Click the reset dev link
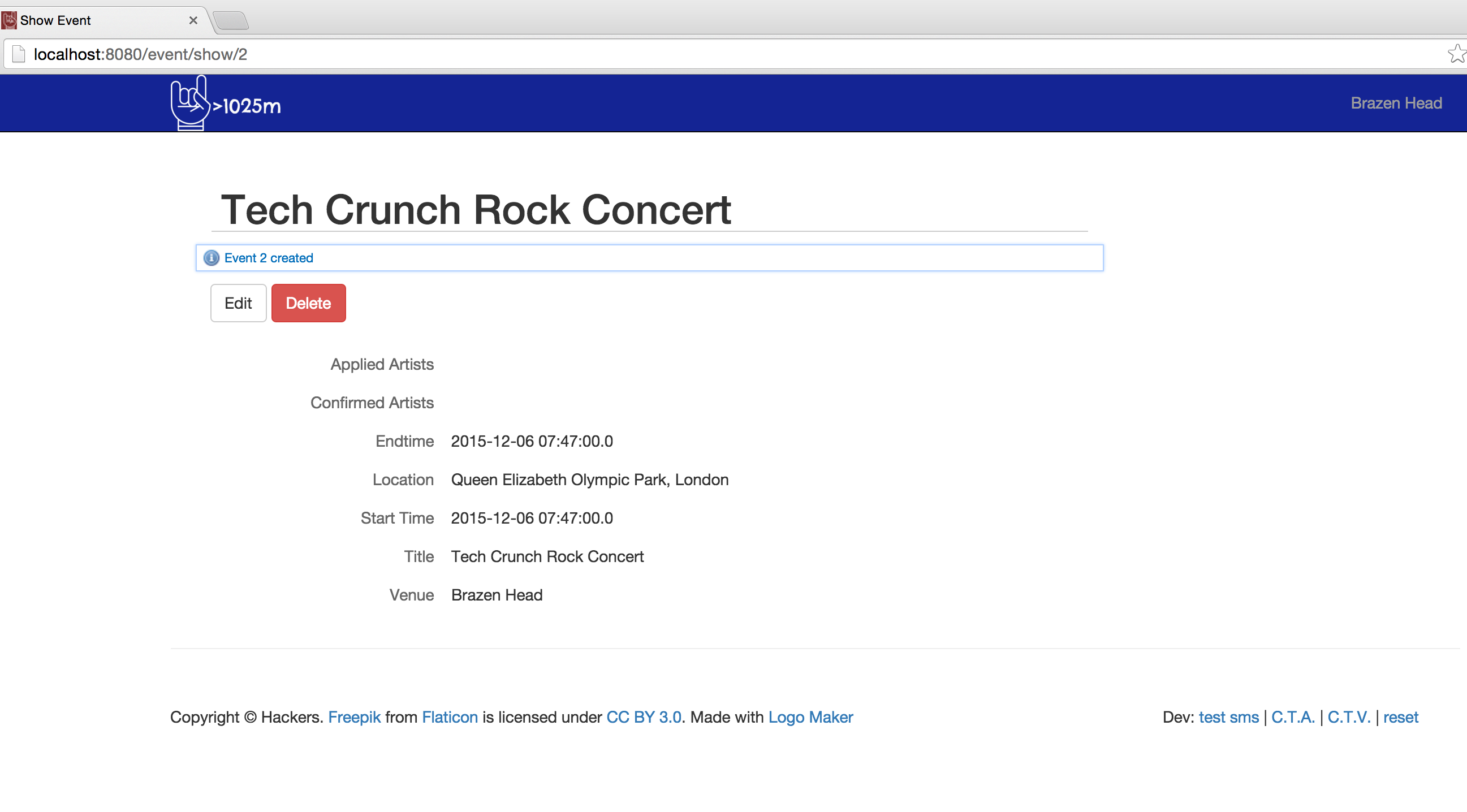Screen dimensions: 1467x812 pyautogui.click(x=1400, y=717)
